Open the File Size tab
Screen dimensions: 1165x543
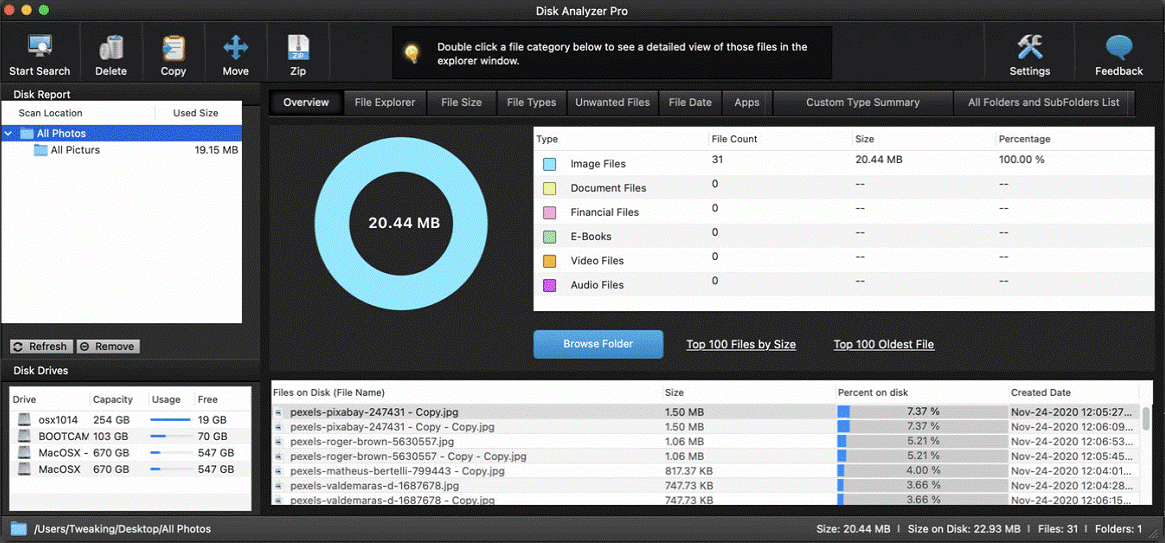[461, 103]
